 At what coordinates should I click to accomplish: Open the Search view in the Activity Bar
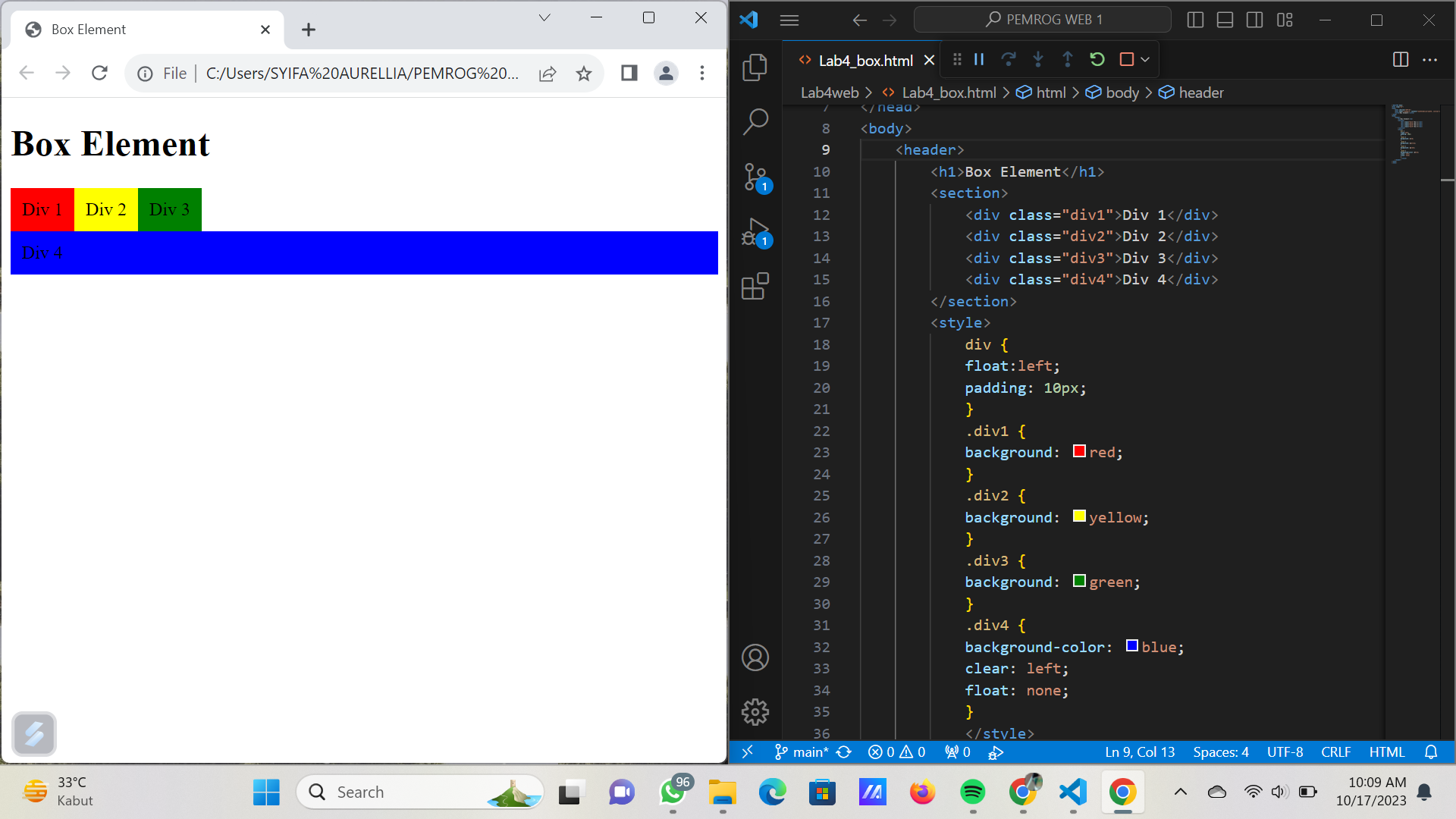coord(756,120)
